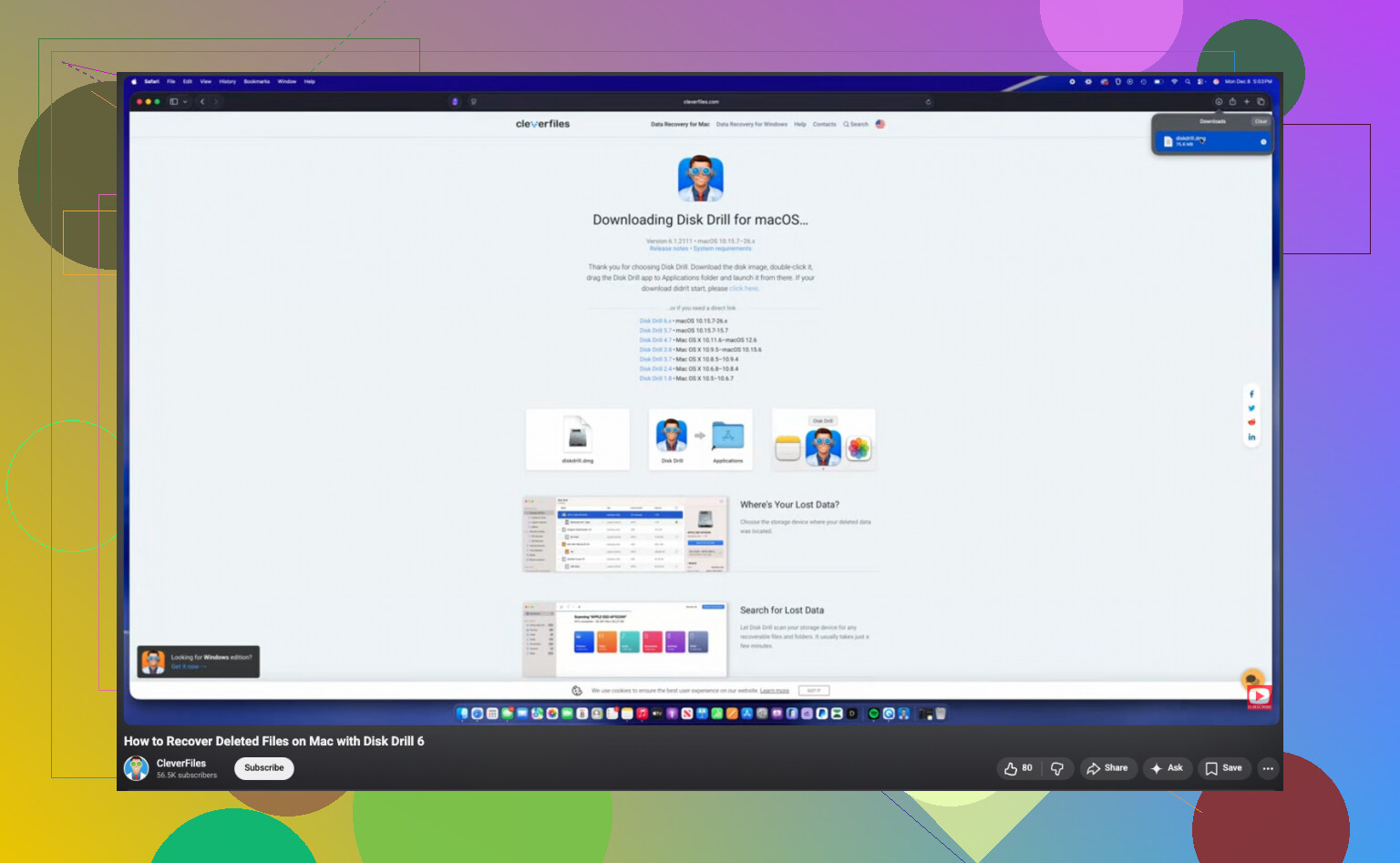Click the purple shield privacy icon in toolbar
Image resolution: width=1400 pixels, height=863 pixels.
click(455, 102)
